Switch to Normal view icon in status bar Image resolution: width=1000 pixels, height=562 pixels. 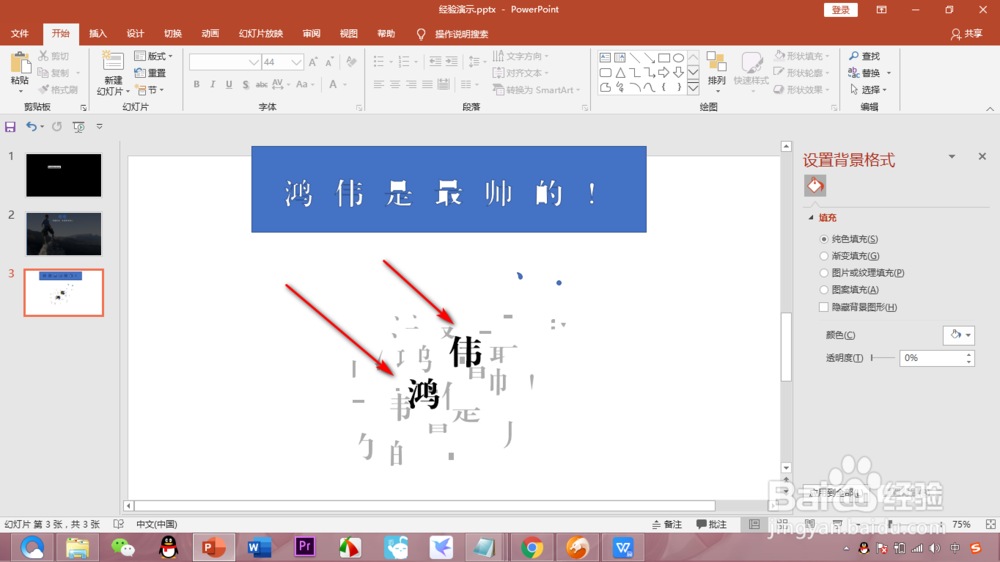754,524
